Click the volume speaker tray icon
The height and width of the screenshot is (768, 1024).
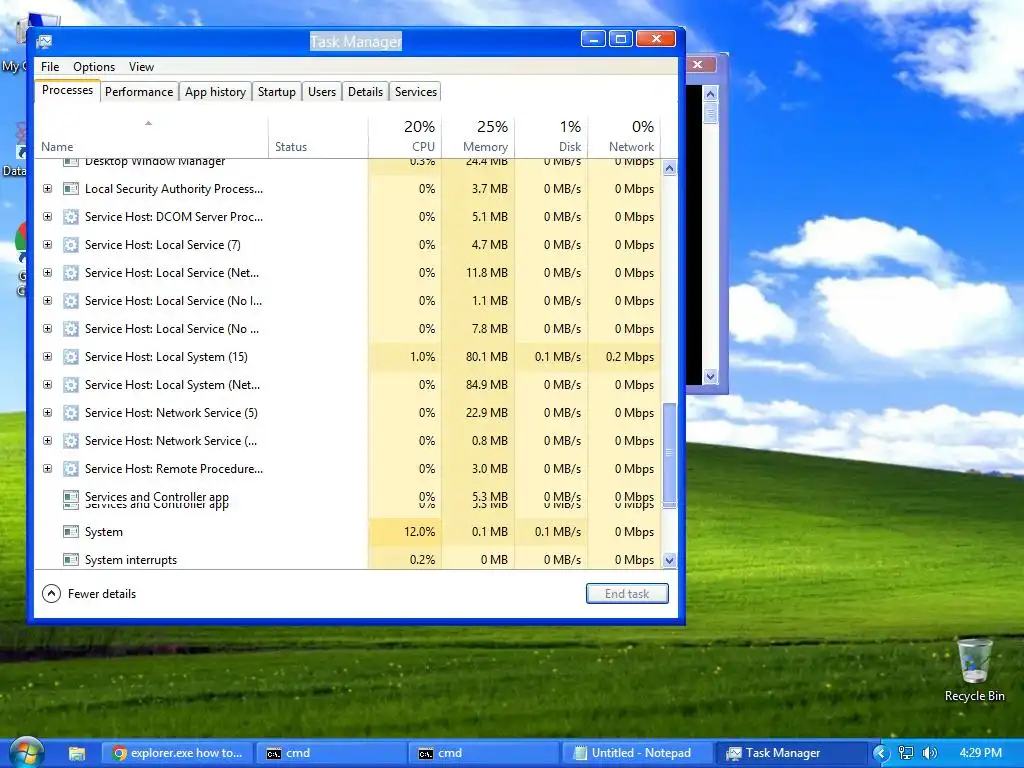(x=930, y=753)
